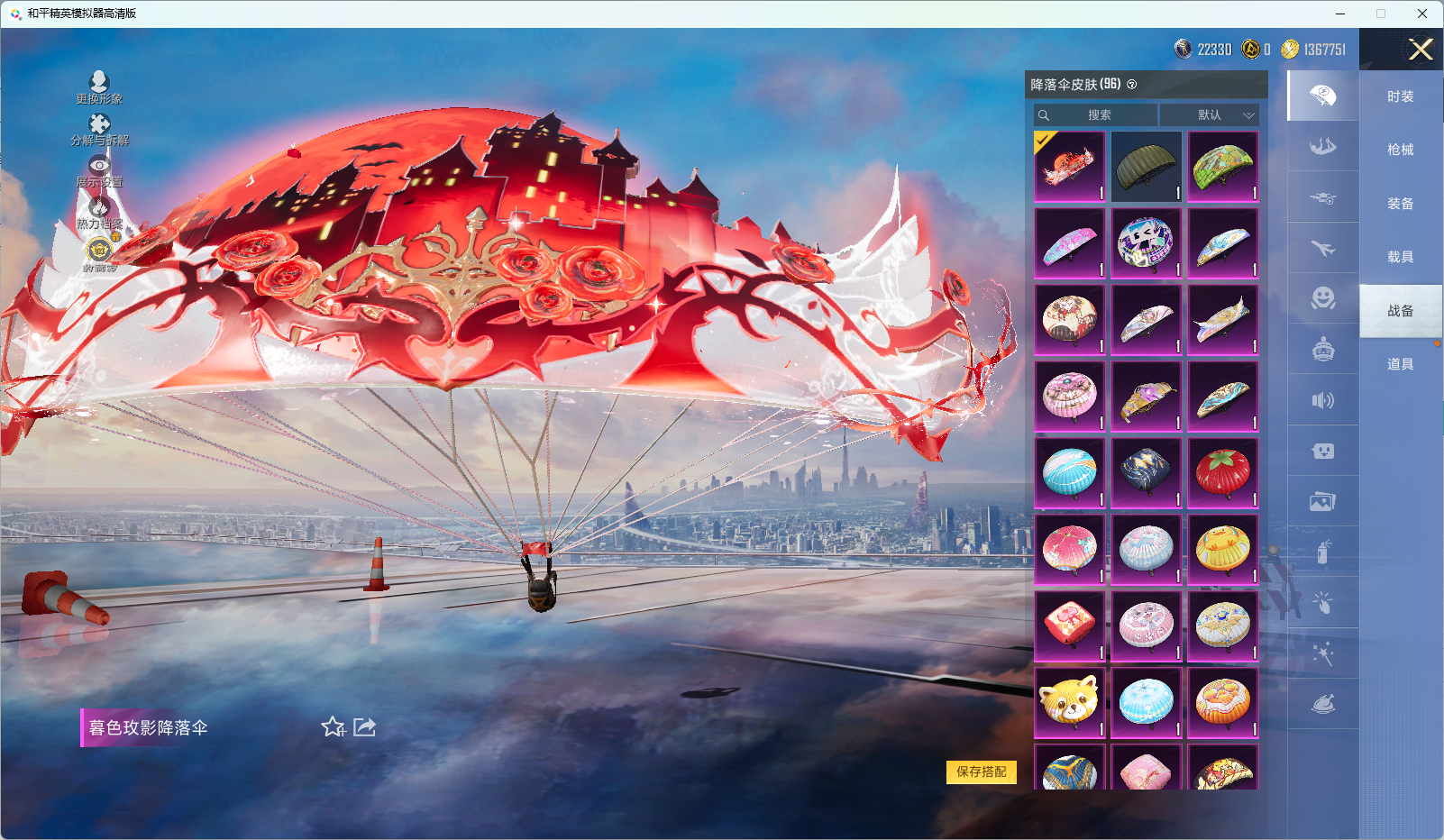Open 更换形象 (change appearance) icon

pyautogui.click(x=99, y=83)
